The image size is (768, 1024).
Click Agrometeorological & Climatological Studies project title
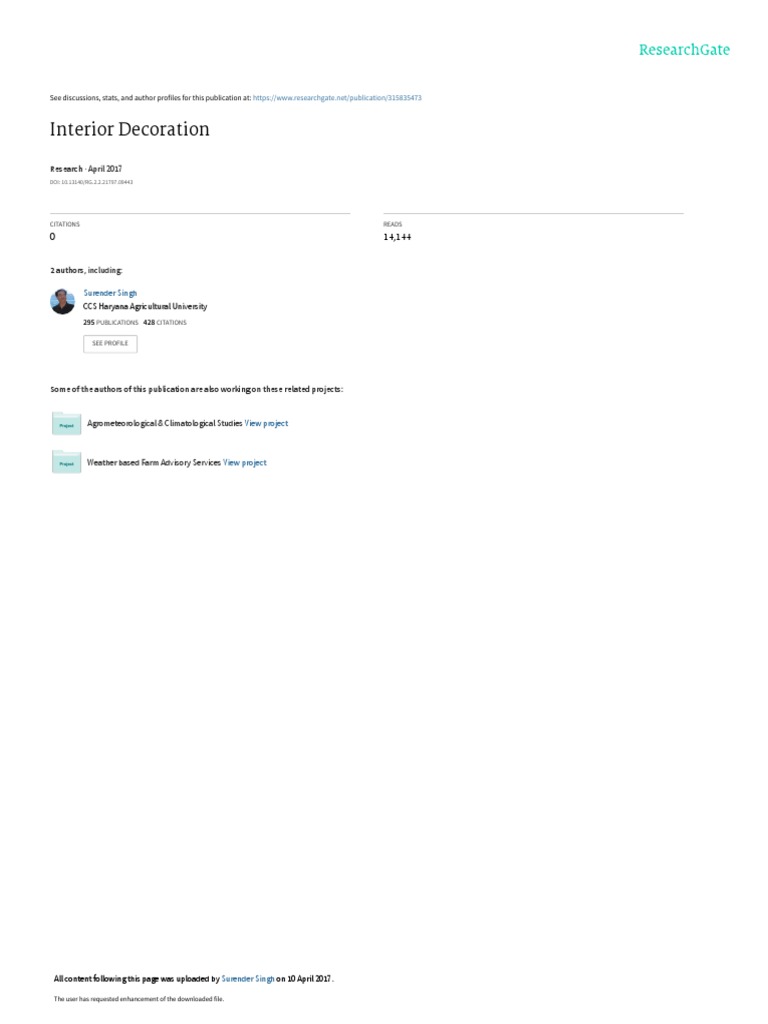[x=165, y=423]
